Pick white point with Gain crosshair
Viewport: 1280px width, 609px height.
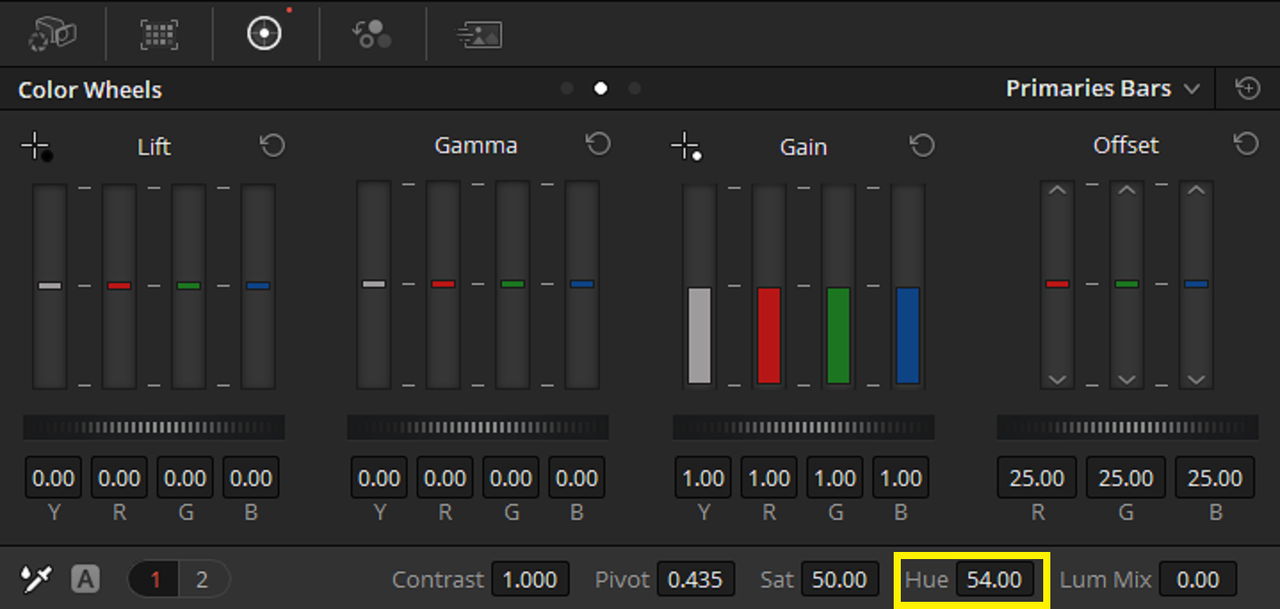click(x=686, y=148)
